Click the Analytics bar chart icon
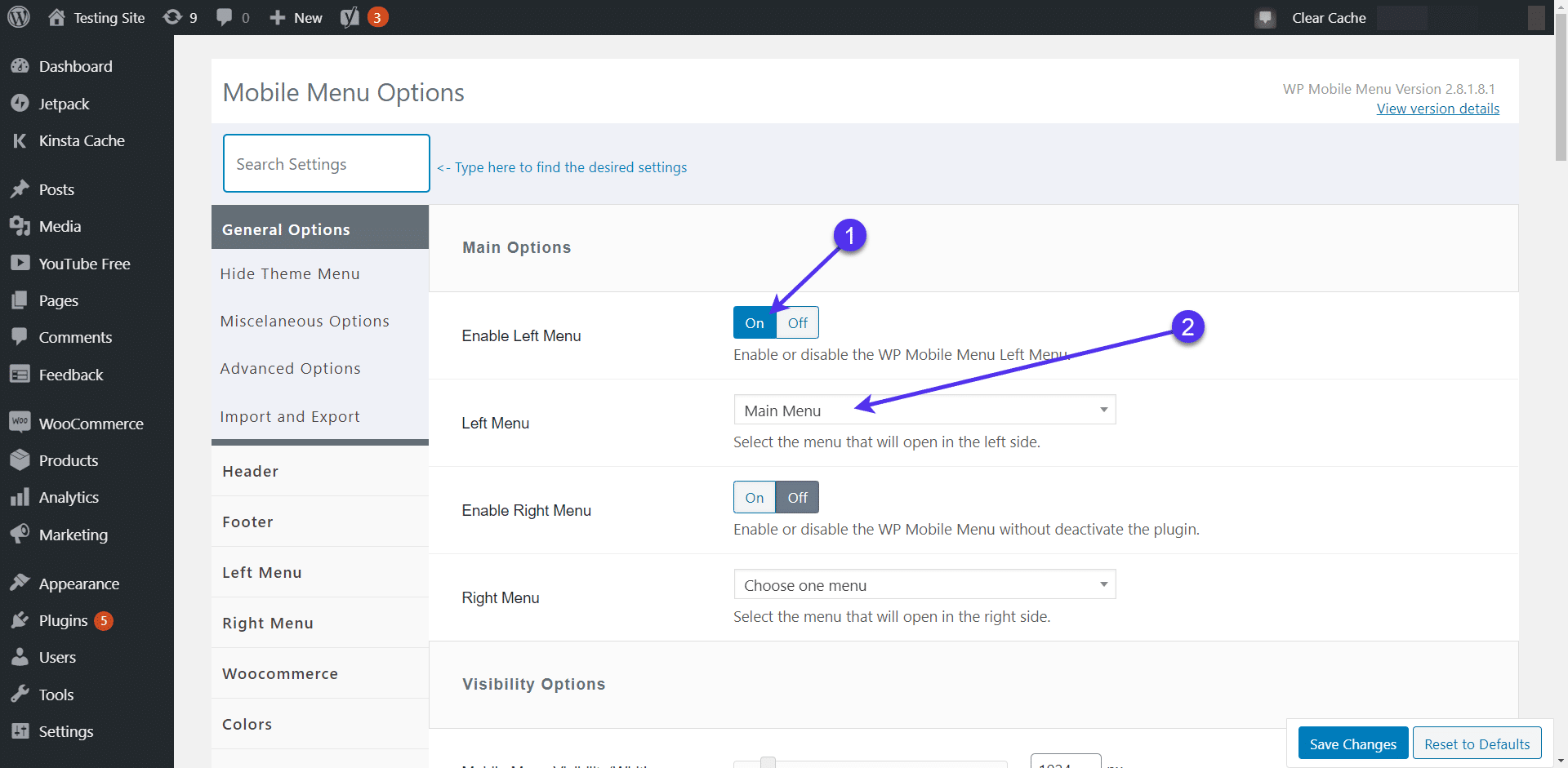The width and height of the screenshot is (1568, 768). 20,497
